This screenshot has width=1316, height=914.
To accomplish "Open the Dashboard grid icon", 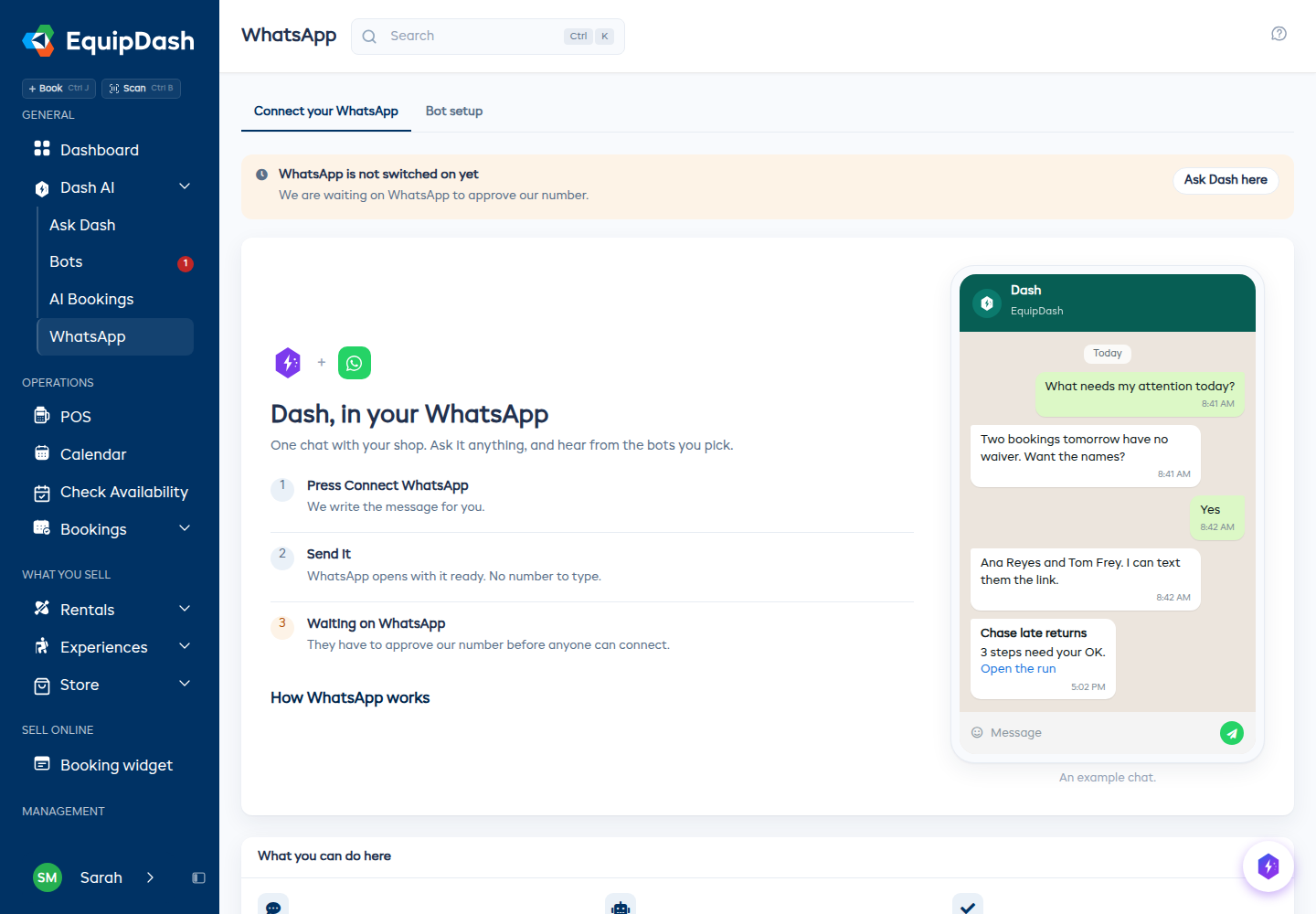I will tap(42, 148).
